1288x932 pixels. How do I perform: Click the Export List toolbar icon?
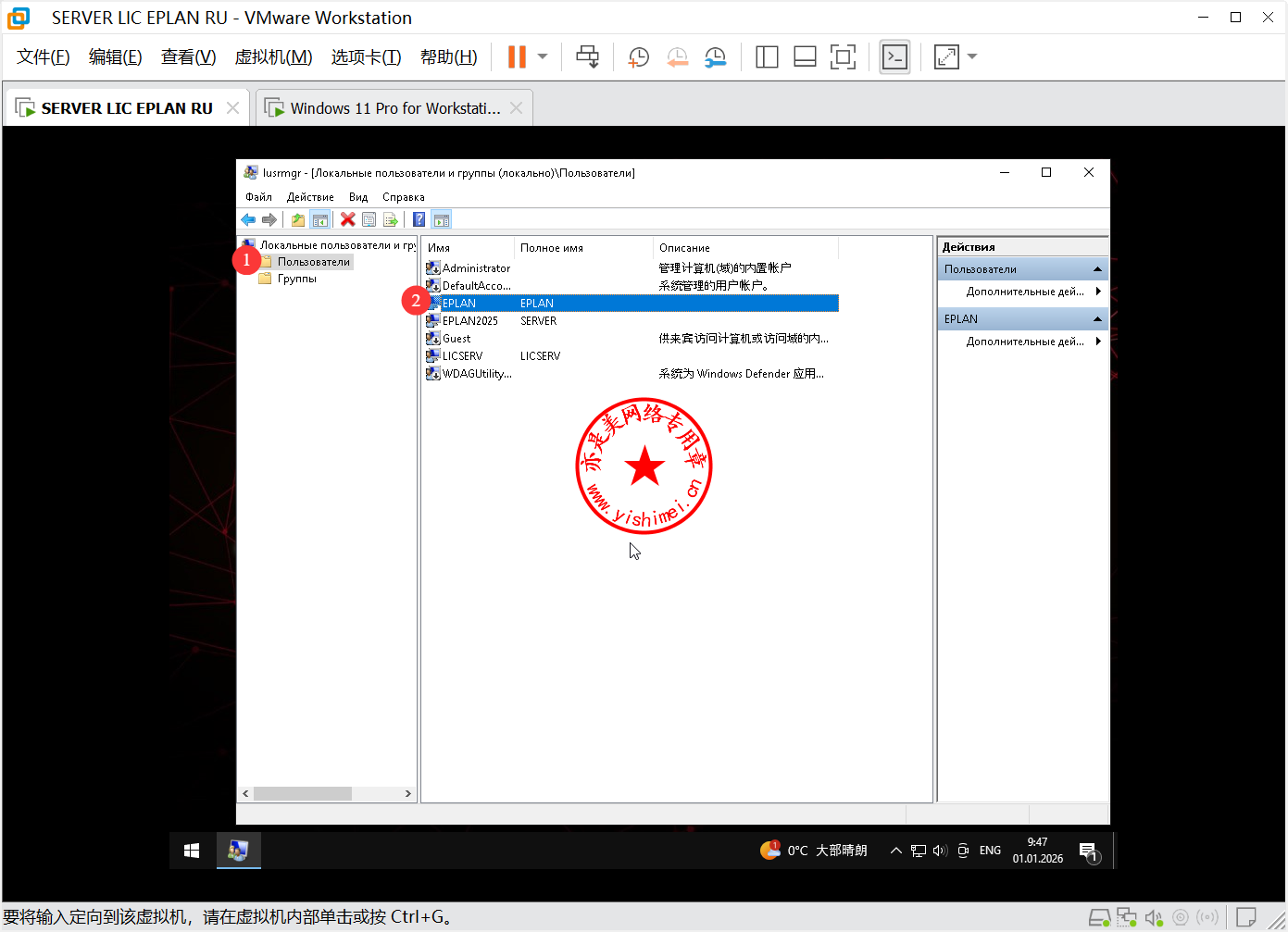point(391,219)
